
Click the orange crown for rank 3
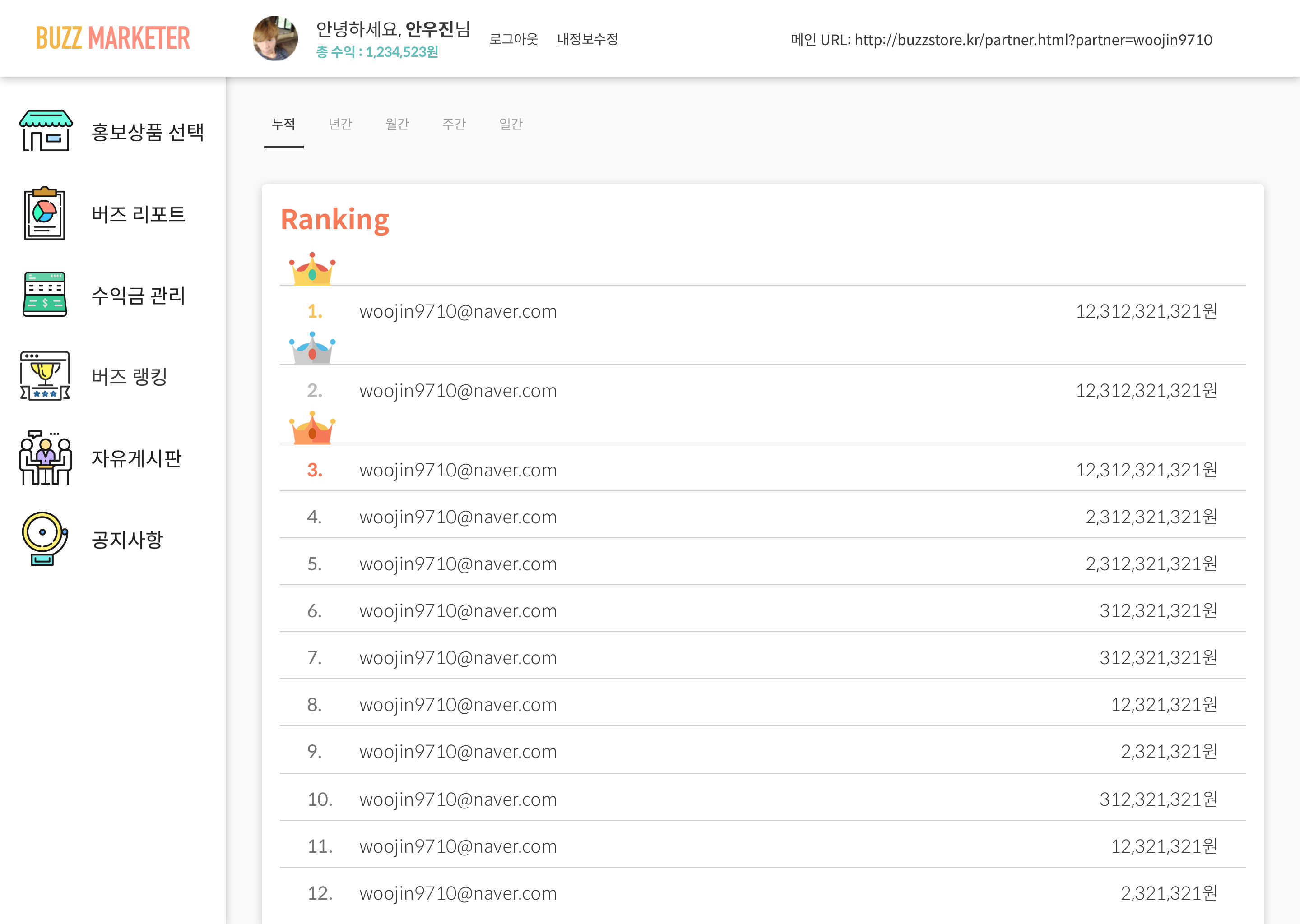pos(312,427)
